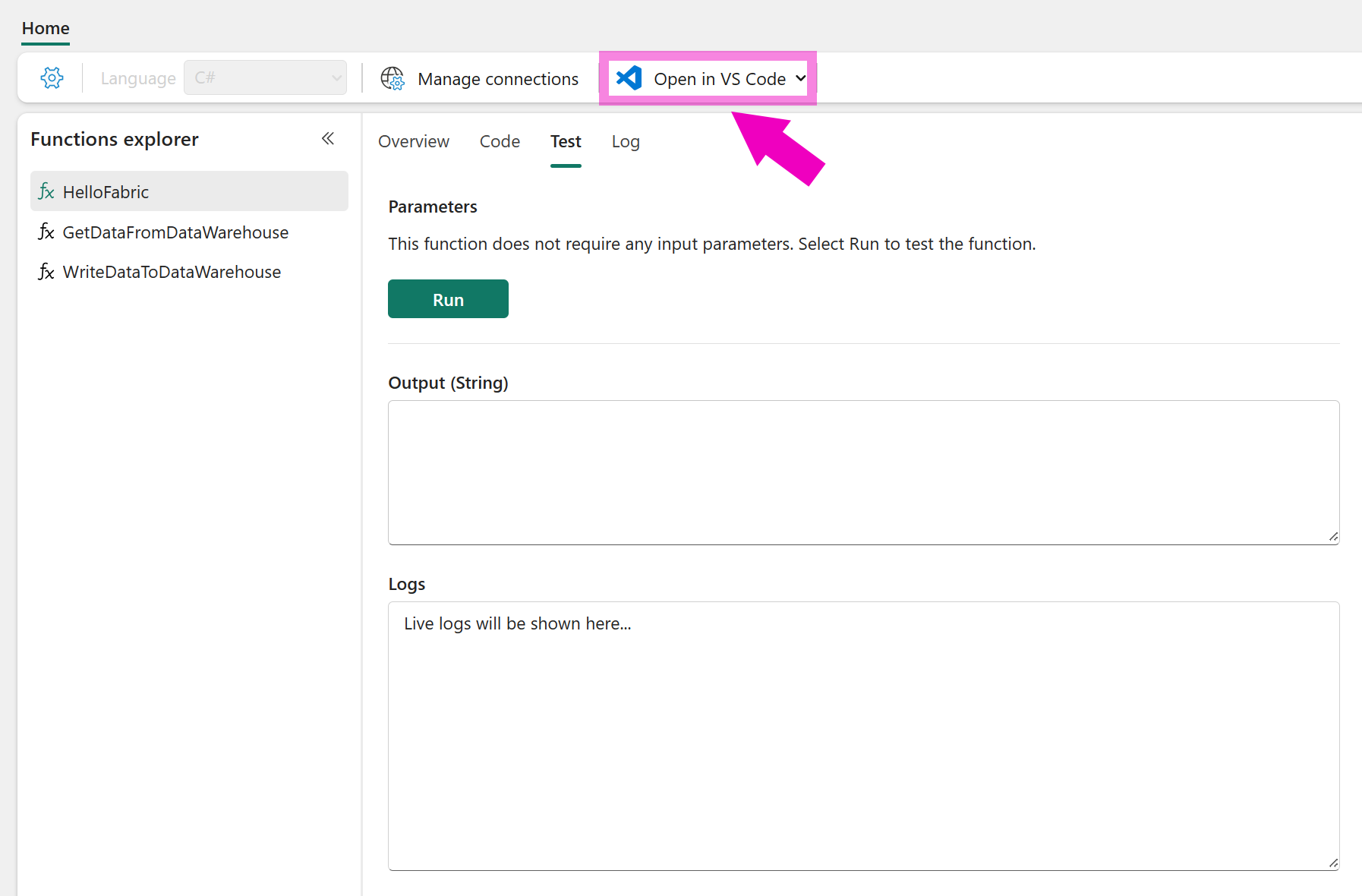Select the HelloFabric function

[x=189, y=191]
